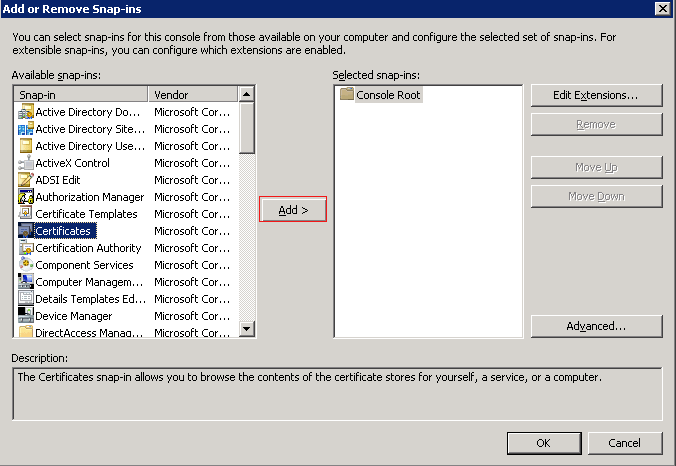Viewport: 676px width, 466px height.
Task: Select Certificate Templates in the list
Action: point(86,214)
